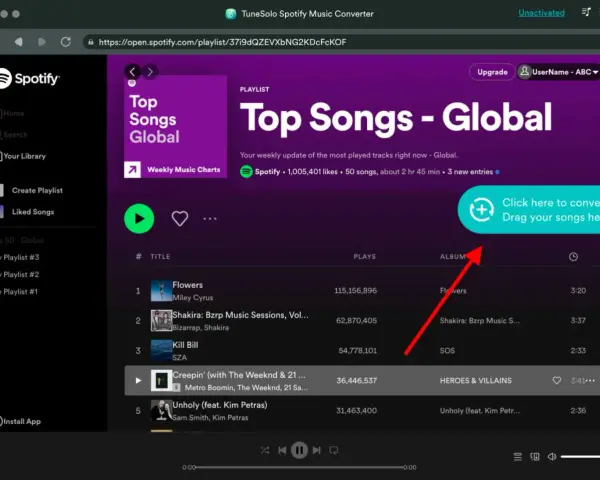Click the Spotify logo in sidebar
Screen dimensions: 600x480
[29, 78]
